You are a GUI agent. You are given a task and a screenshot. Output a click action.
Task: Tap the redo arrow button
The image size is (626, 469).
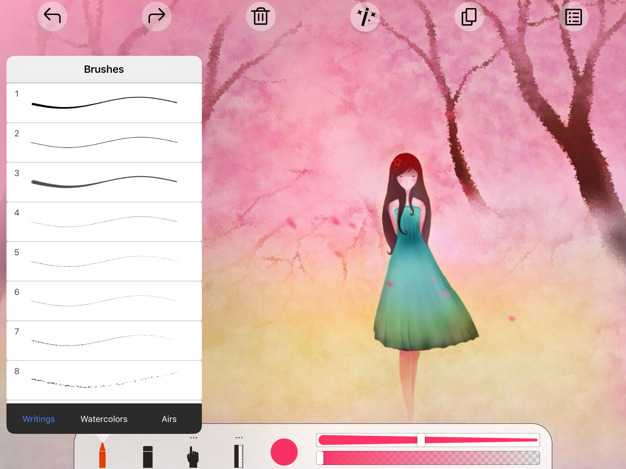[156, 16]
